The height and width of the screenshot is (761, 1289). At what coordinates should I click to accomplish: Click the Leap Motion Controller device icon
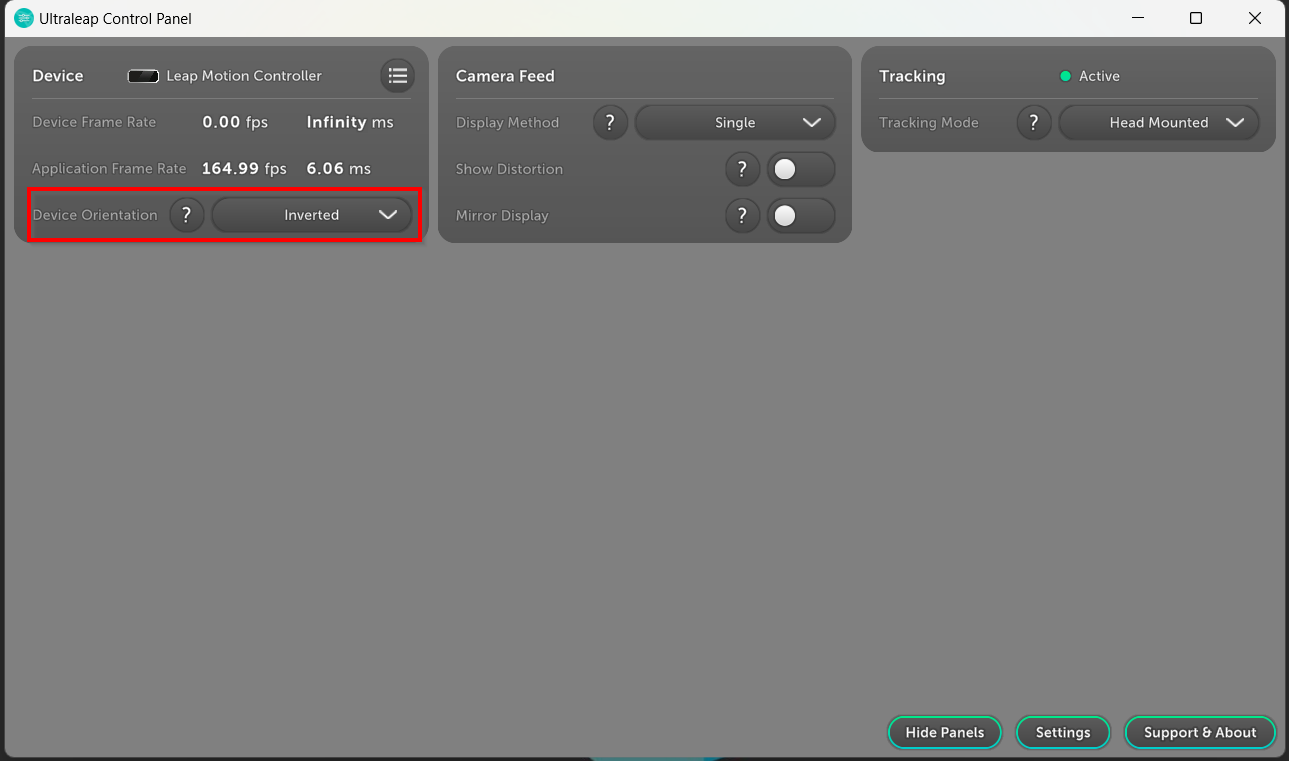[x=143, y=76]
